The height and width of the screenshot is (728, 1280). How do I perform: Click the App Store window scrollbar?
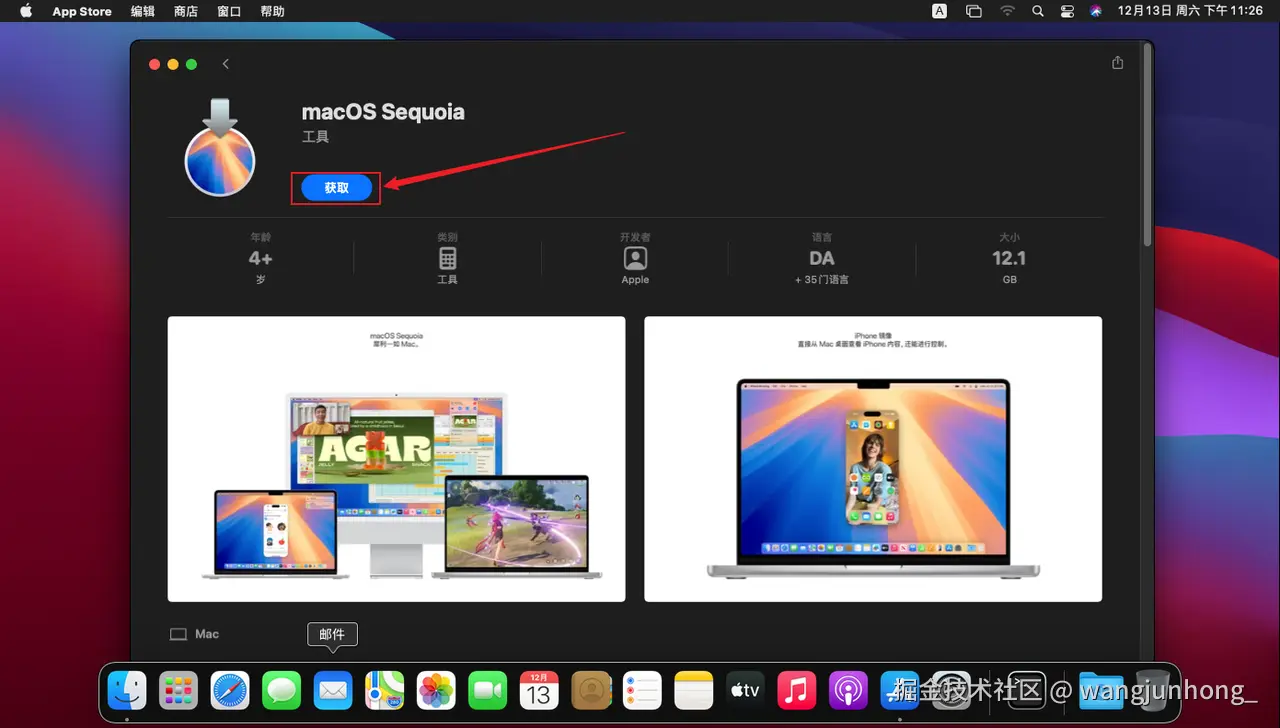(1147, 145)
